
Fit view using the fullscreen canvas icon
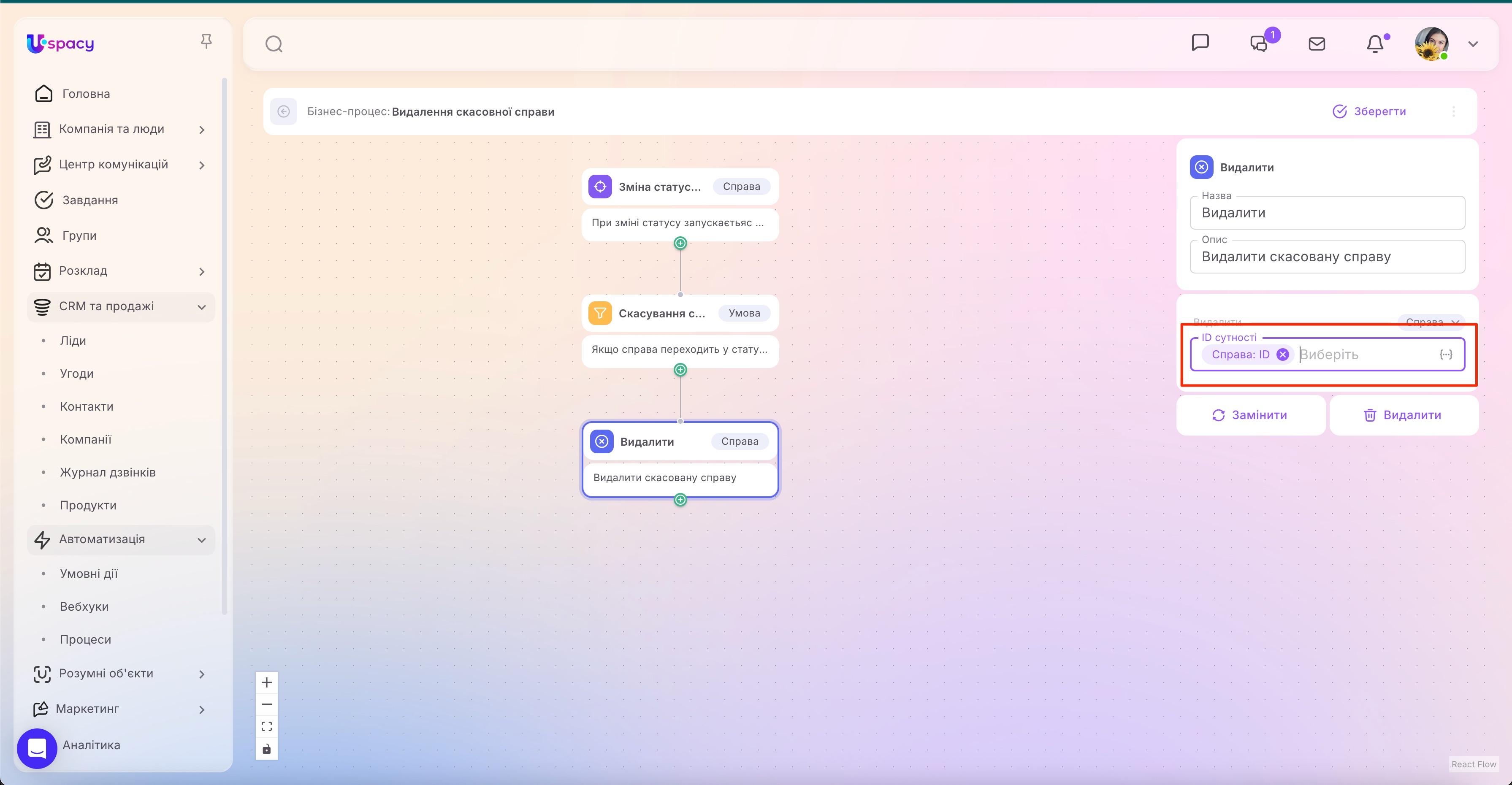pos(267,726)
